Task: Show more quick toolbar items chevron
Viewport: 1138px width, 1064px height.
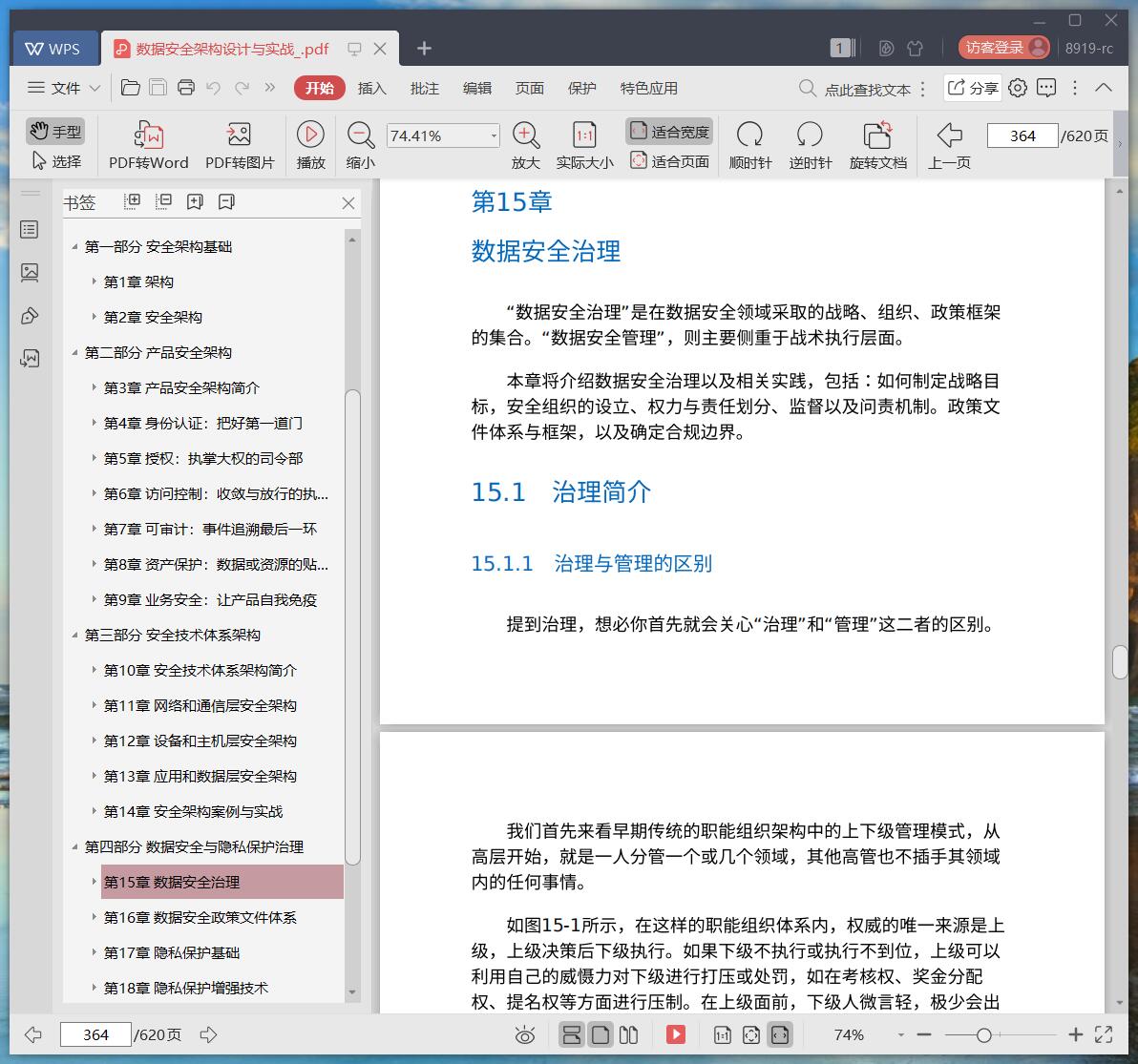Action: tap(270, 88)
